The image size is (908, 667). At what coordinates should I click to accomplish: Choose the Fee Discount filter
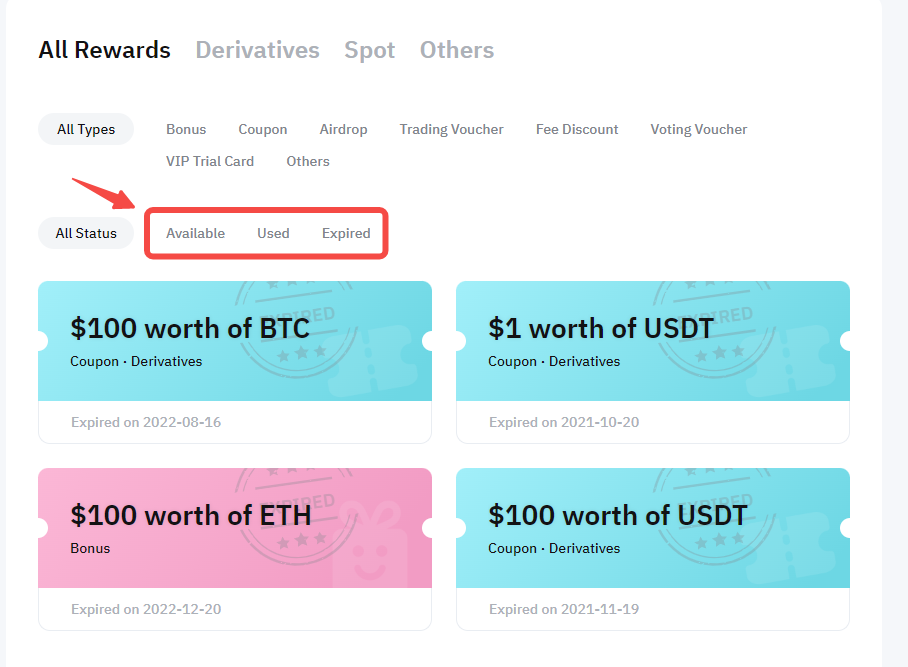click(577, 129)
